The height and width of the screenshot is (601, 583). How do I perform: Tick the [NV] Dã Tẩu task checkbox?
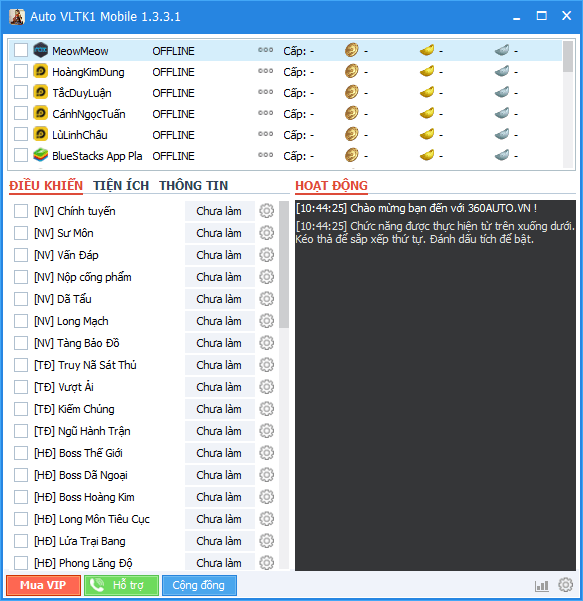tap(21, 299)
